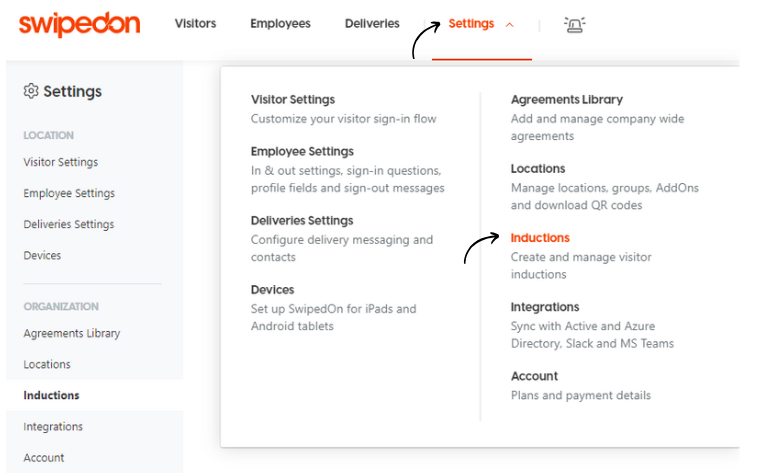Click the SwipedOn logo

[x=79, y=24]
